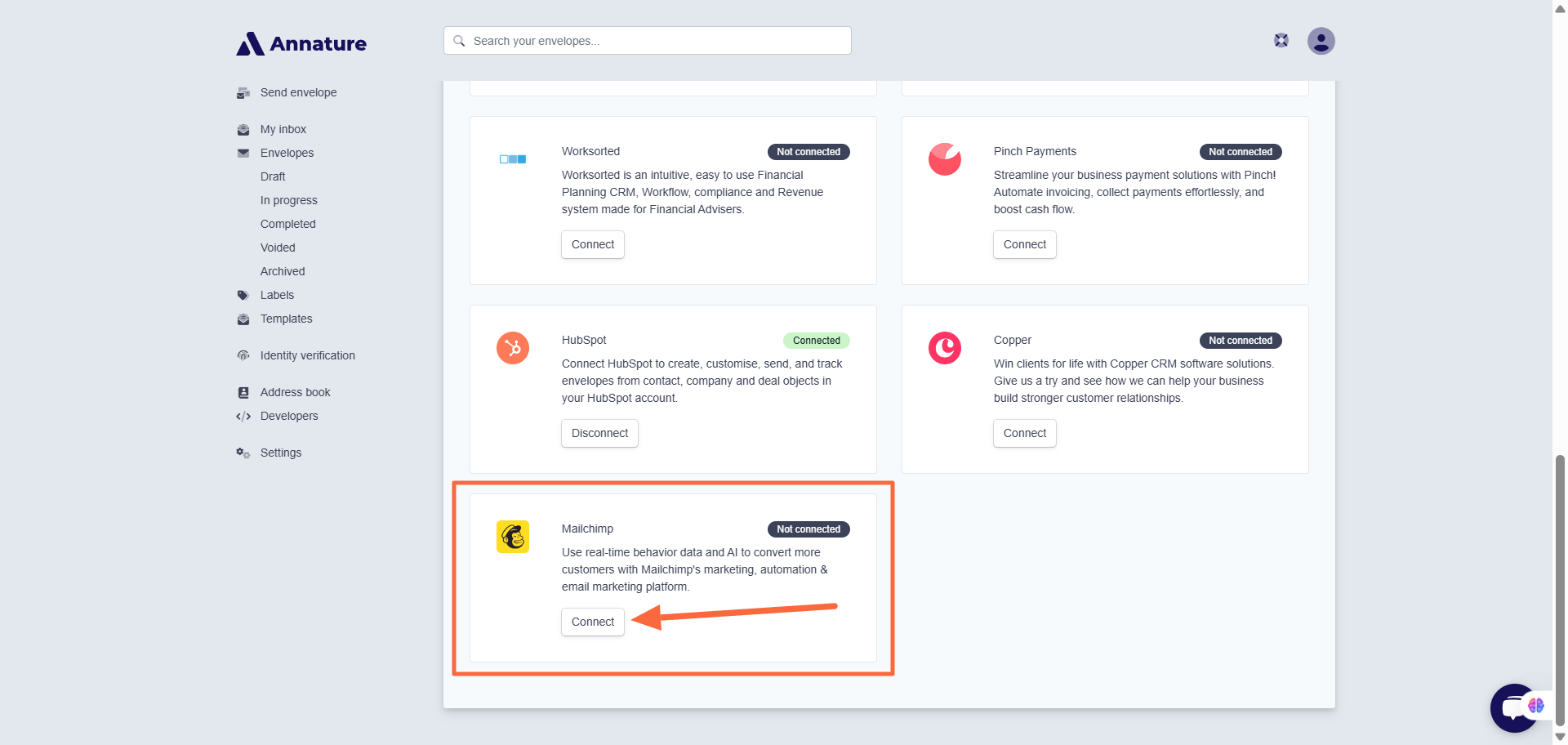The image size is (1568, 745).
Task: Click Worksorted Not connected badge
Action: click(x=808, y=152)
